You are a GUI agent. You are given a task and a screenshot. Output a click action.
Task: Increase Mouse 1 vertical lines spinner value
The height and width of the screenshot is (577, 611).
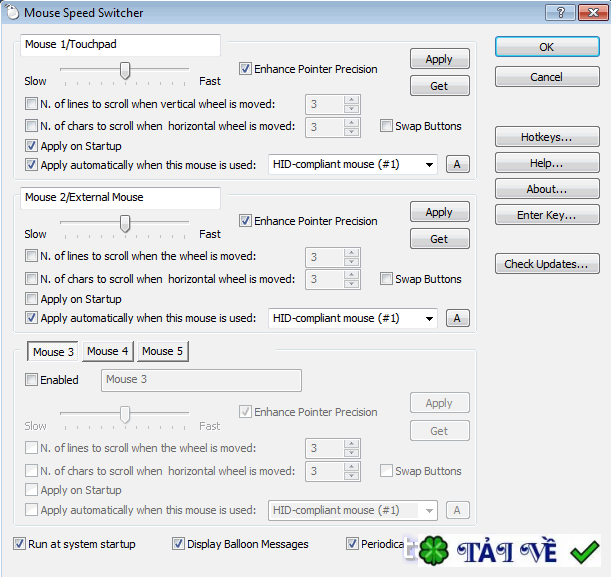click(351, 100)
